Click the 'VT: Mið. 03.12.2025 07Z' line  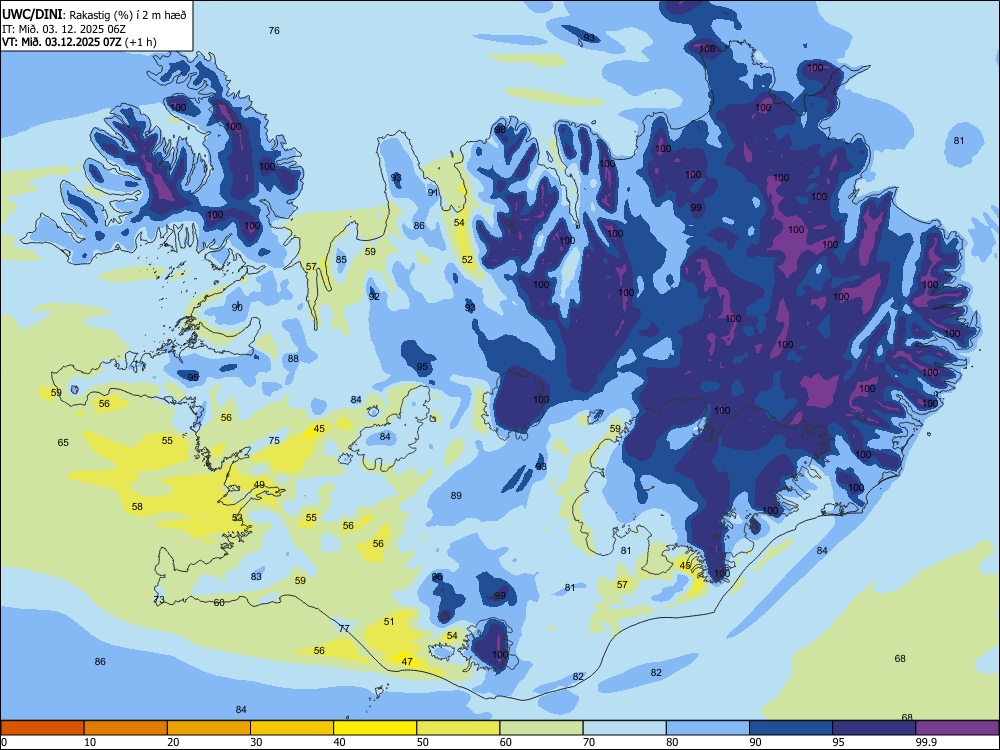[62, 42]
